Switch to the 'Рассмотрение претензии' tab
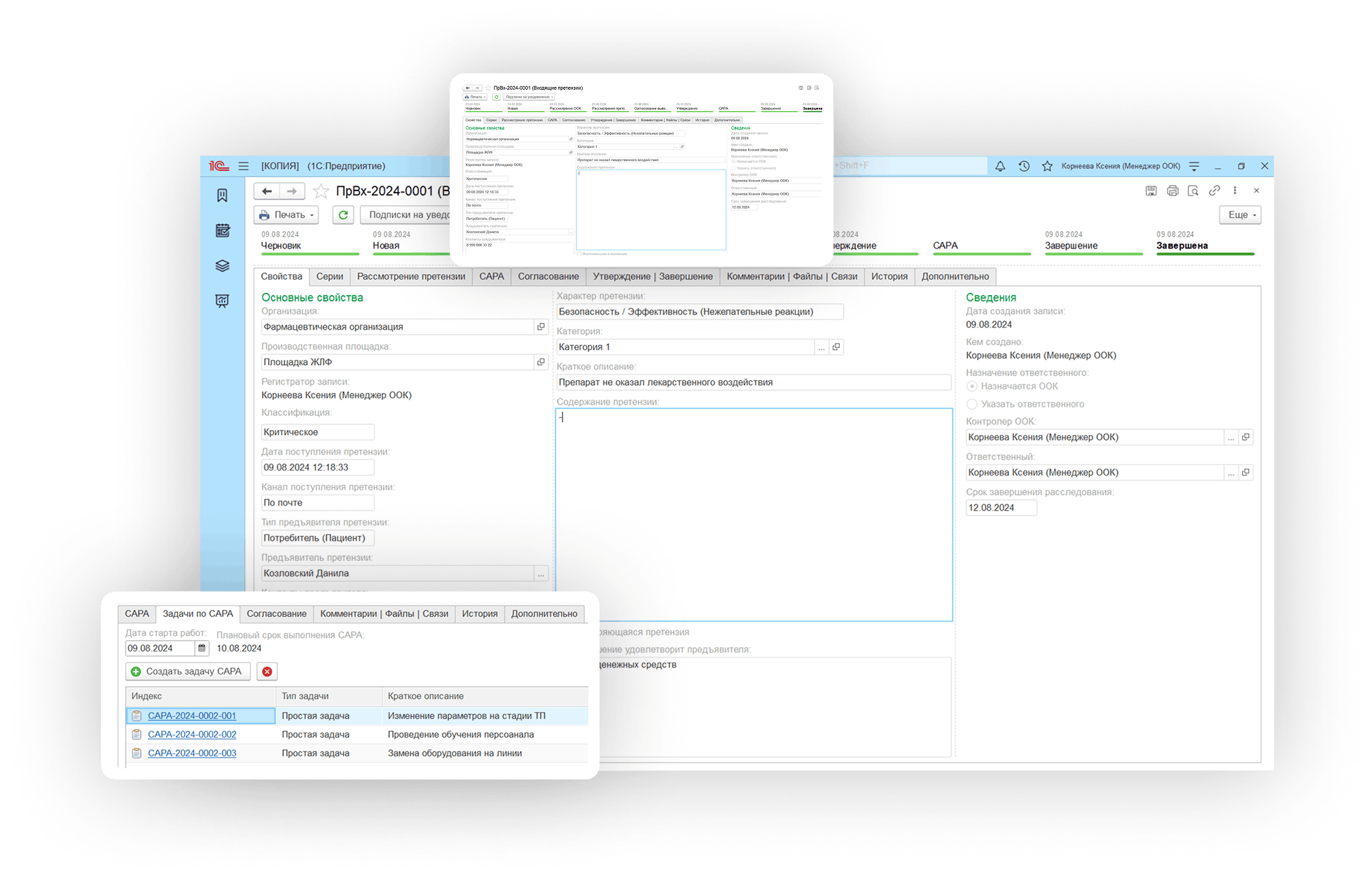 pos(411,277)
